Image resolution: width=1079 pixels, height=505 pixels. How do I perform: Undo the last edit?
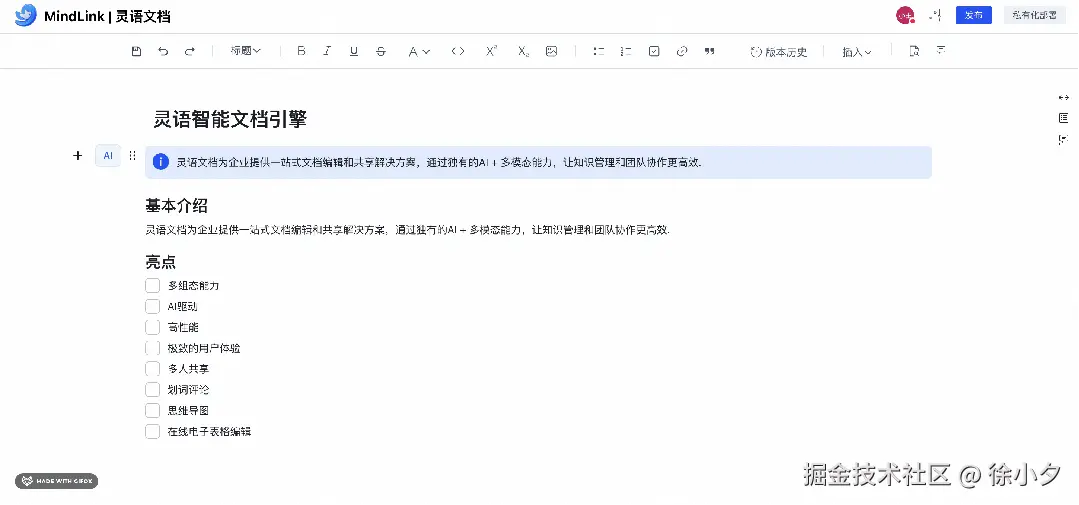tap(163, 51)
